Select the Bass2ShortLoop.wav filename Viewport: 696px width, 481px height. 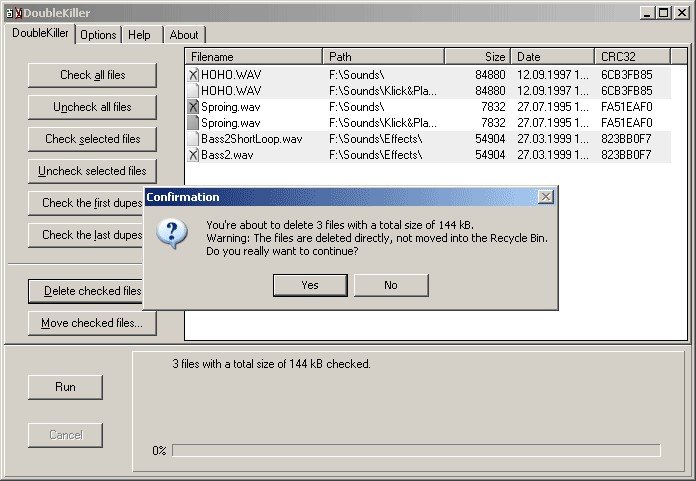252,139
